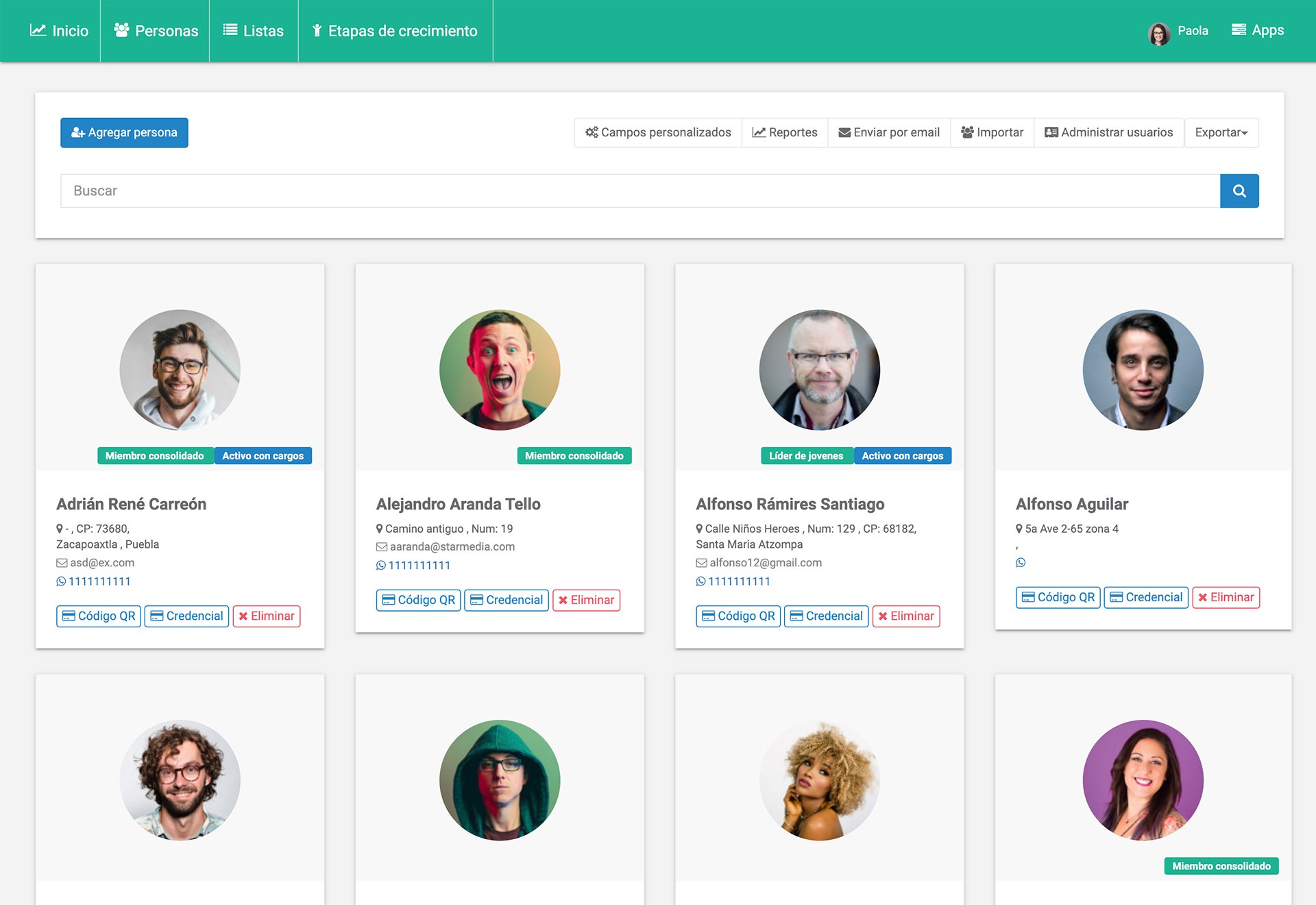Click WhatsApp number of Alejandro Aranda Tello
Image resolution: width=1316 pixels, height=905 pixels.
click(413, 565)
